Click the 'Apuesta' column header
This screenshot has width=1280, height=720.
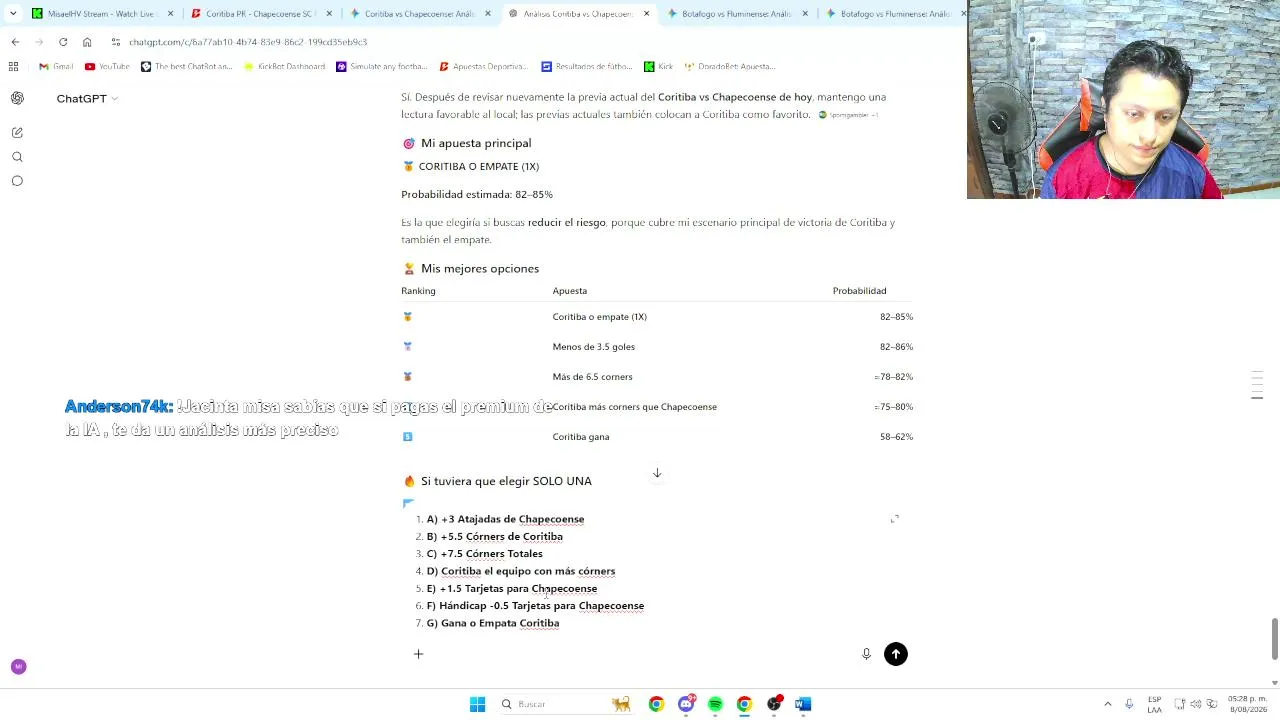coord(569,291)
